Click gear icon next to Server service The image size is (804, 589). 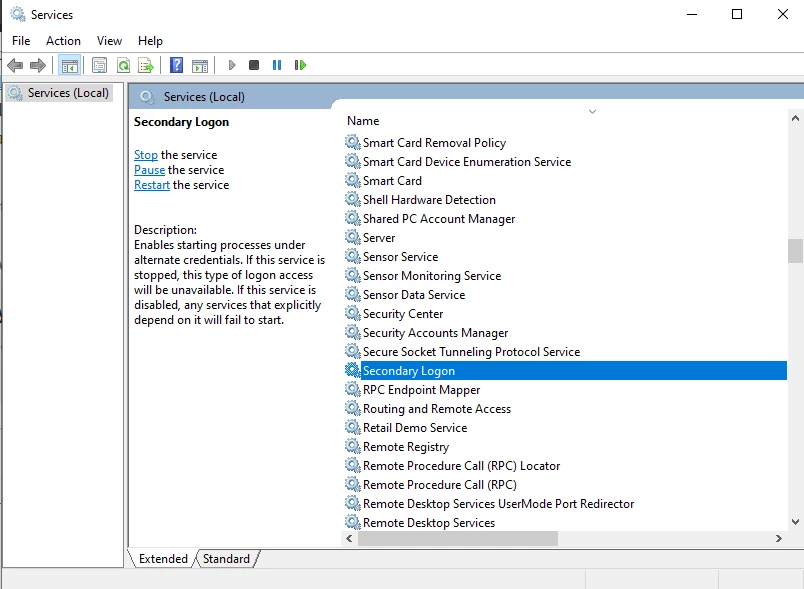click(352, 237)
